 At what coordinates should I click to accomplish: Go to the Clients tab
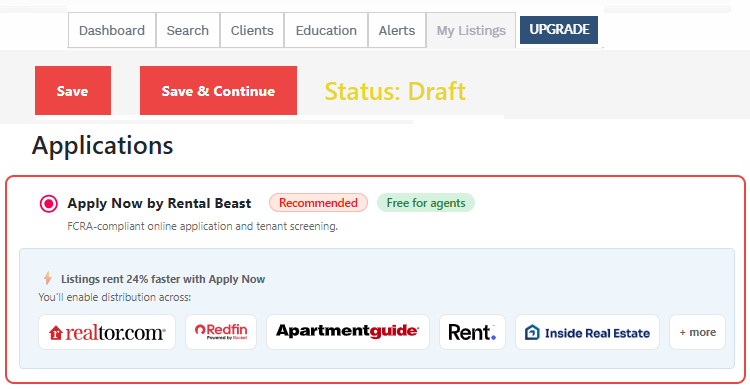[252, 30]
